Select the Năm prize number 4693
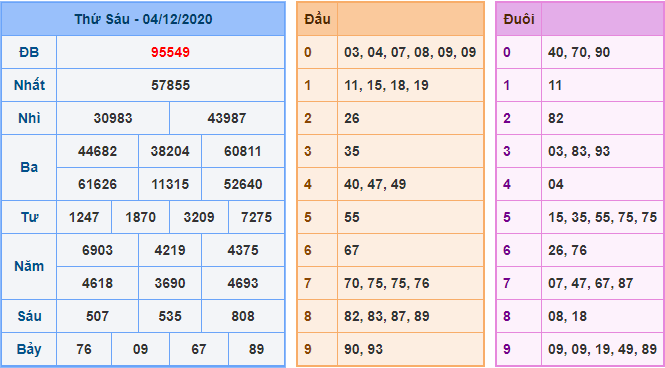 243,283
